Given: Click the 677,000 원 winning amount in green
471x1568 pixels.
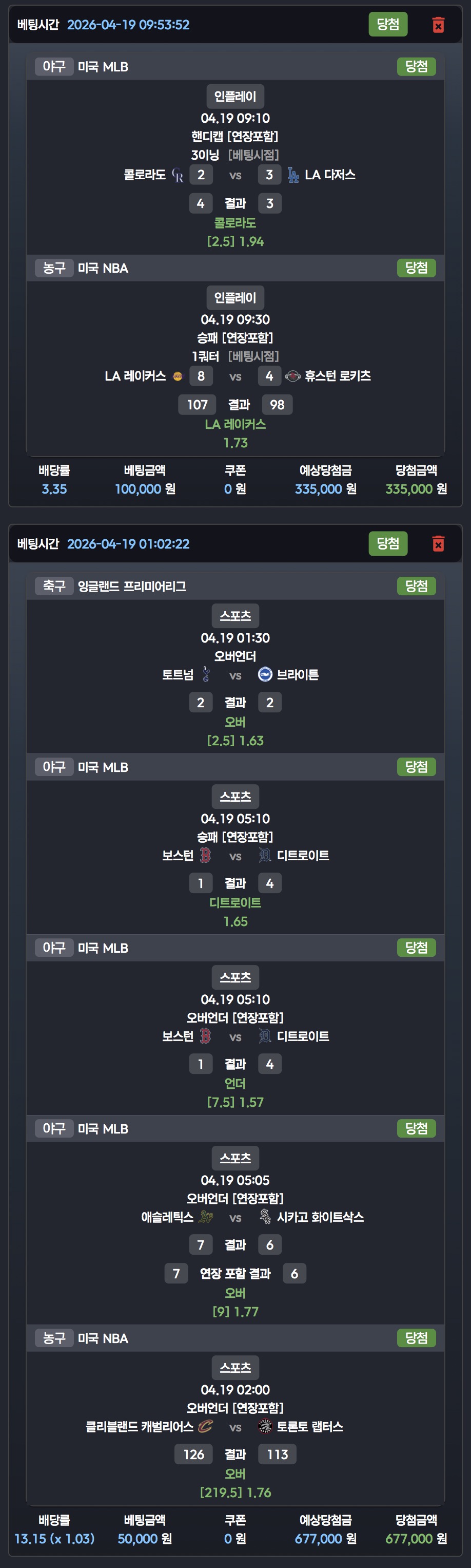Looking at the screenshot, I should [416, 1538].
